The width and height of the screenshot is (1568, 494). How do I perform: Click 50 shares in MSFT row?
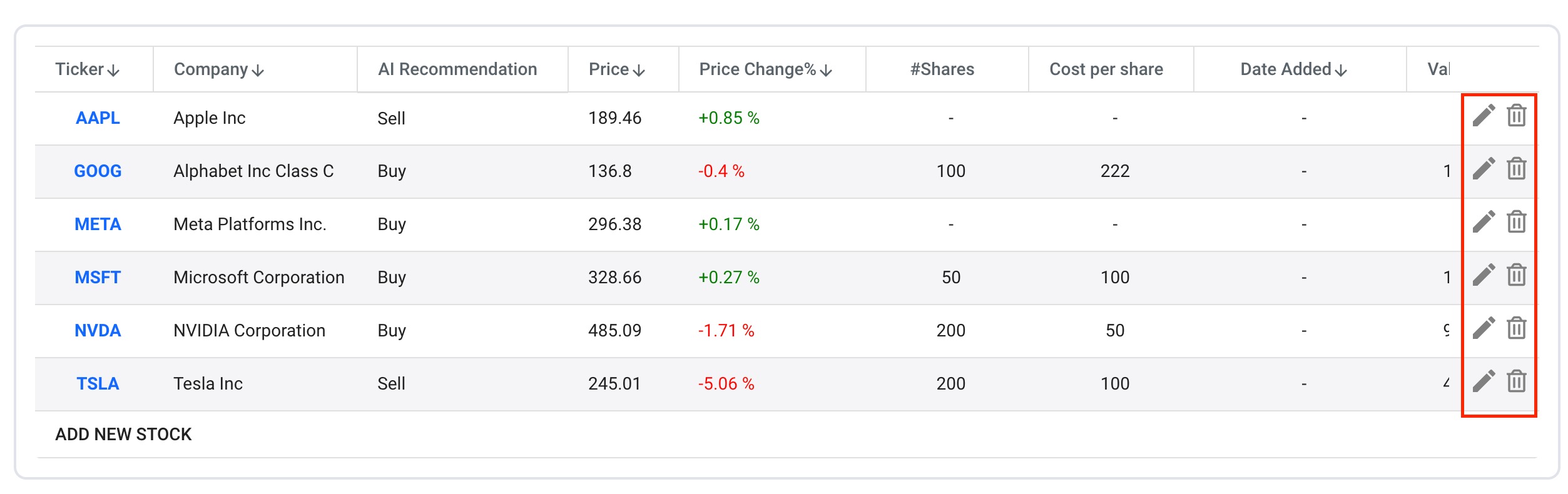pos(951,278)
